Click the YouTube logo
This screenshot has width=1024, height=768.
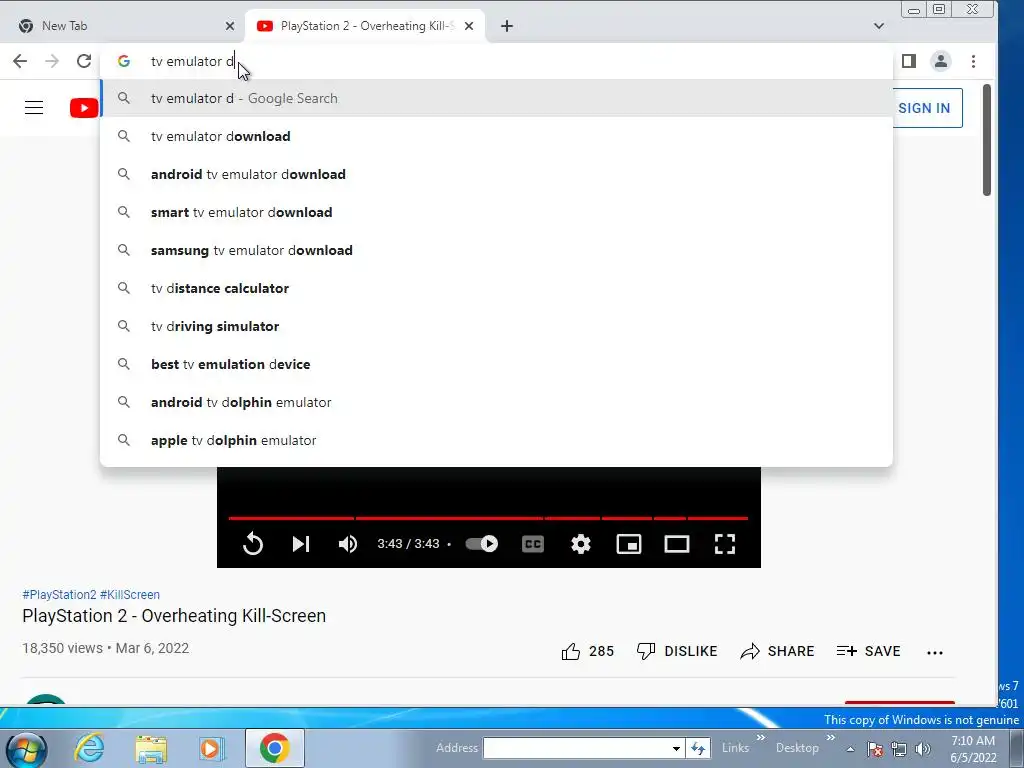pyautogui.click(x=84, y=108)
